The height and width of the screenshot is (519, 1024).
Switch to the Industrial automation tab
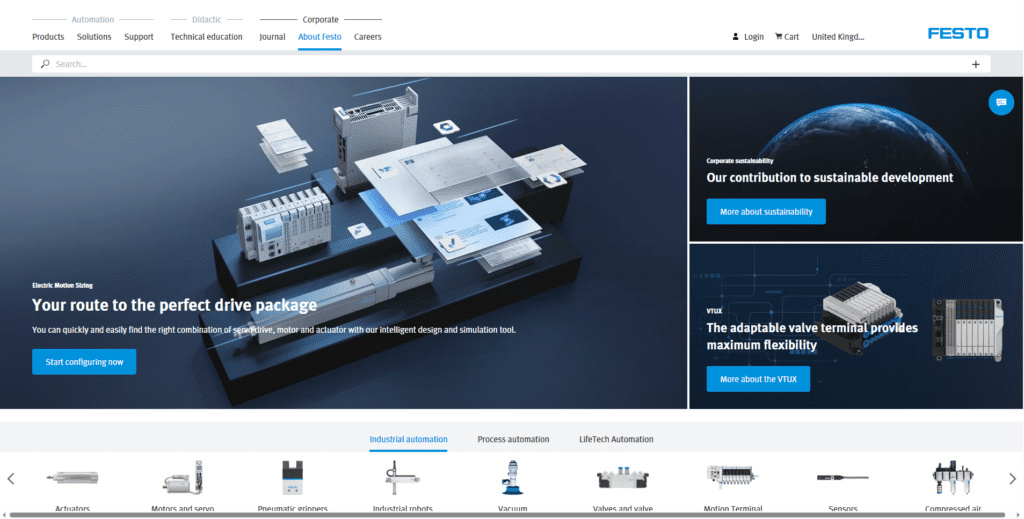click(x=408, y=439)
